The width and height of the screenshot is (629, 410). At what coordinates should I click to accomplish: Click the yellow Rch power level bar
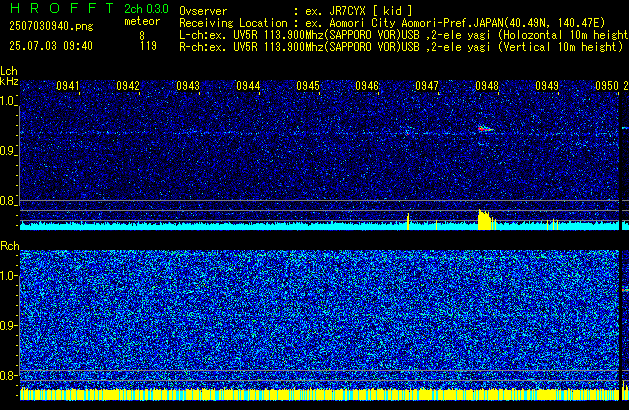click(319, 394)
